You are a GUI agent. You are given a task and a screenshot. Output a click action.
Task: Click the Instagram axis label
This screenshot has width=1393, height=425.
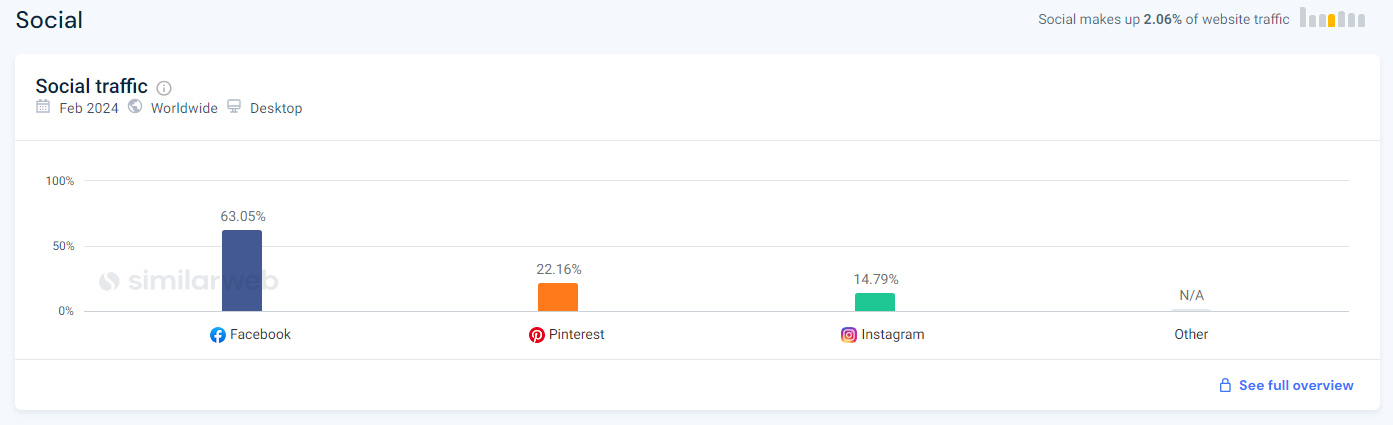(893, 334)
